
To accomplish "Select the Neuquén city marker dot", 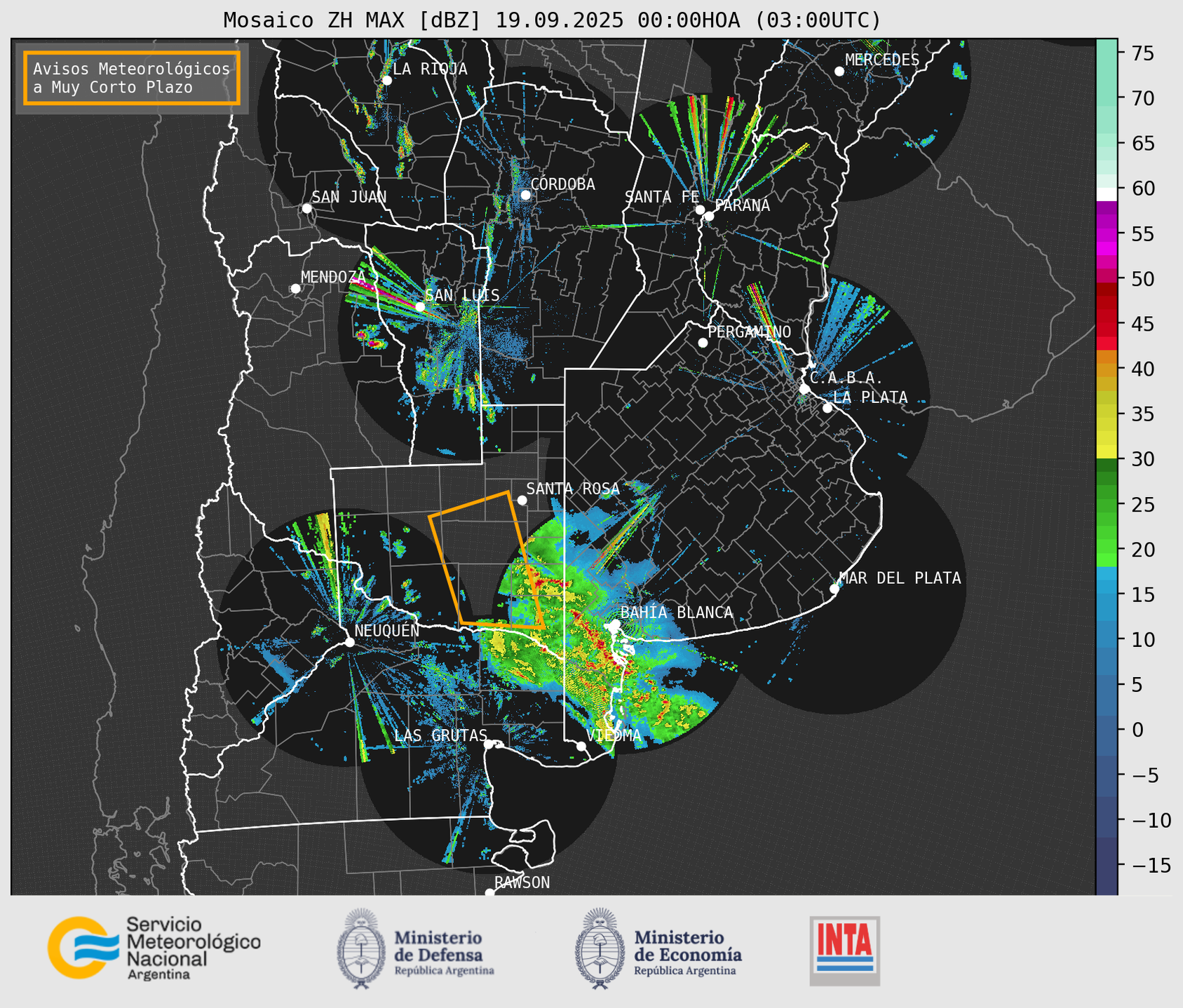I will [349, 642].
